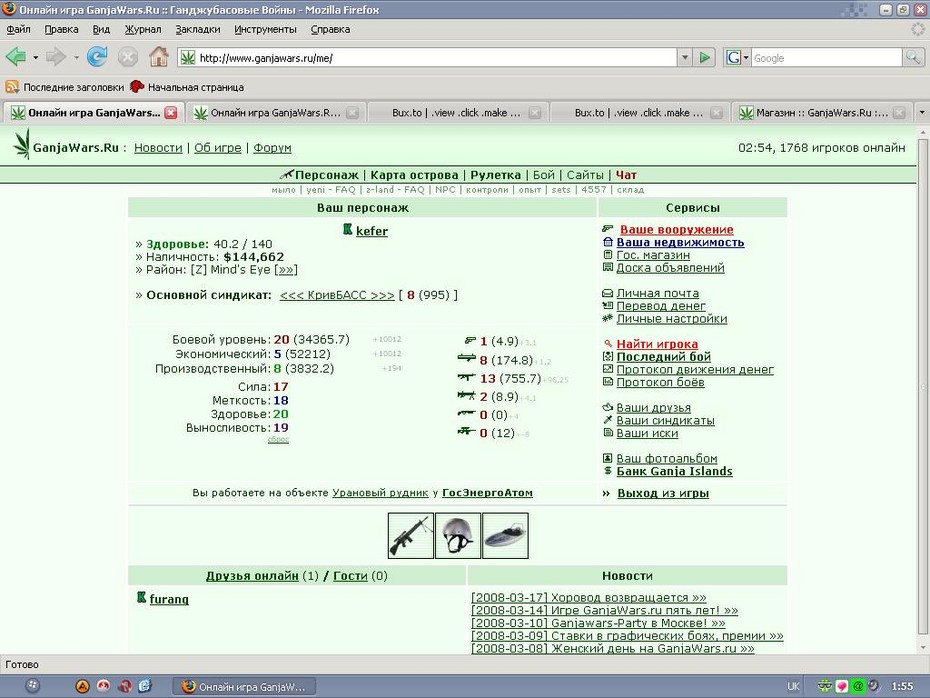The width and height of the screenshot is (930, 698).
Task: Open the Back history dropdown arrow
Action: [36, 58]
